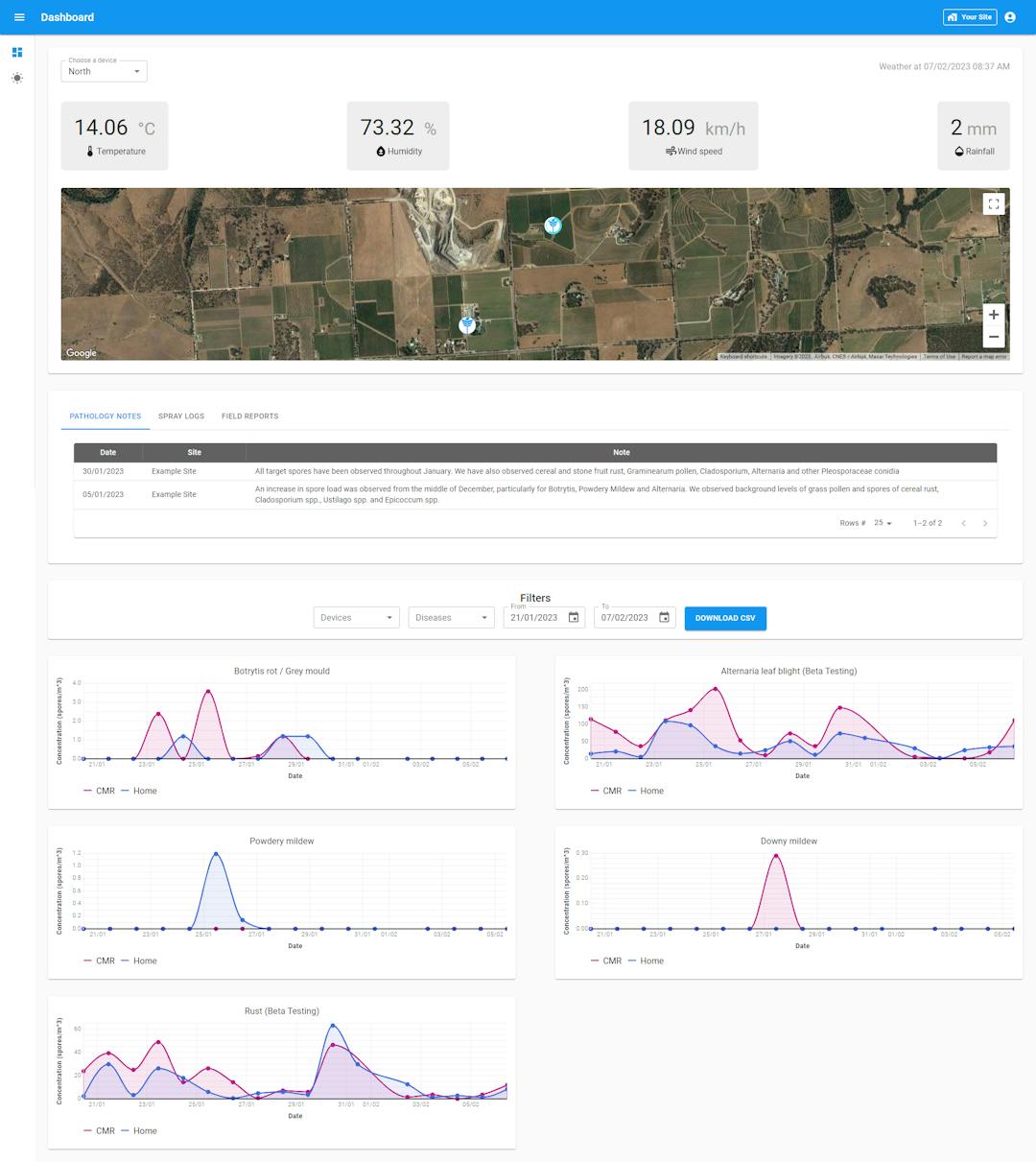Open the Choose a device dropdown

point(104,71)
